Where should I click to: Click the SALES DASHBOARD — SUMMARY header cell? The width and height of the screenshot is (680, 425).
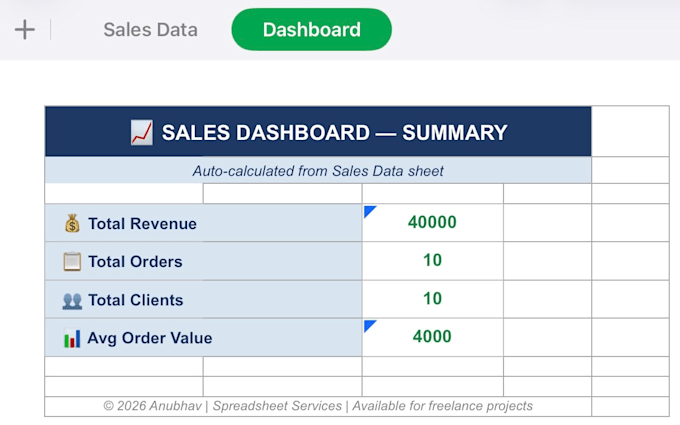[x=318, y=131]
